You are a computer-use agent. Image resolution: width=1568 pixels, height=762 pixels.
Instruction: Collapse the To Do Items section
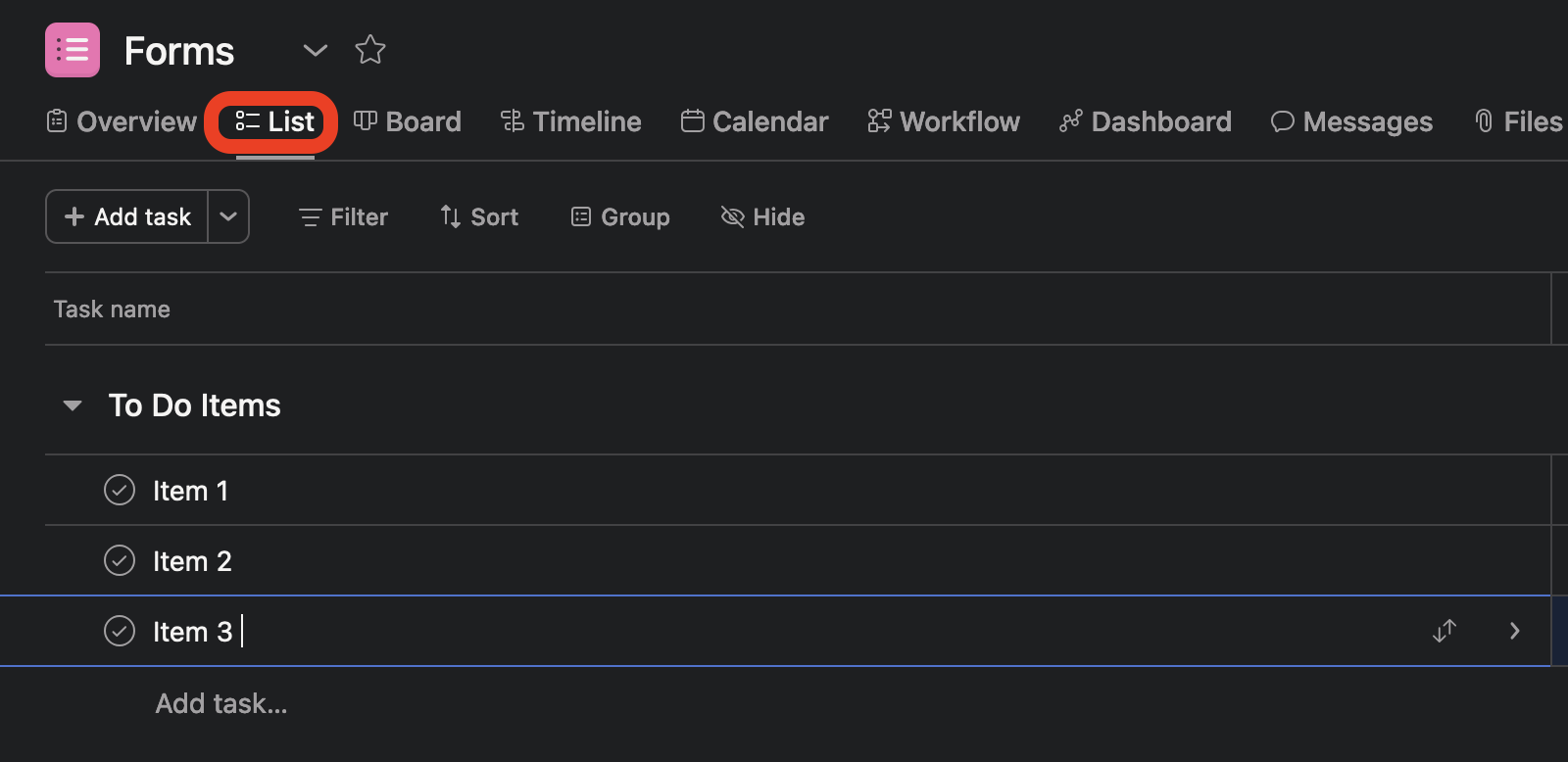pos(72,405)
